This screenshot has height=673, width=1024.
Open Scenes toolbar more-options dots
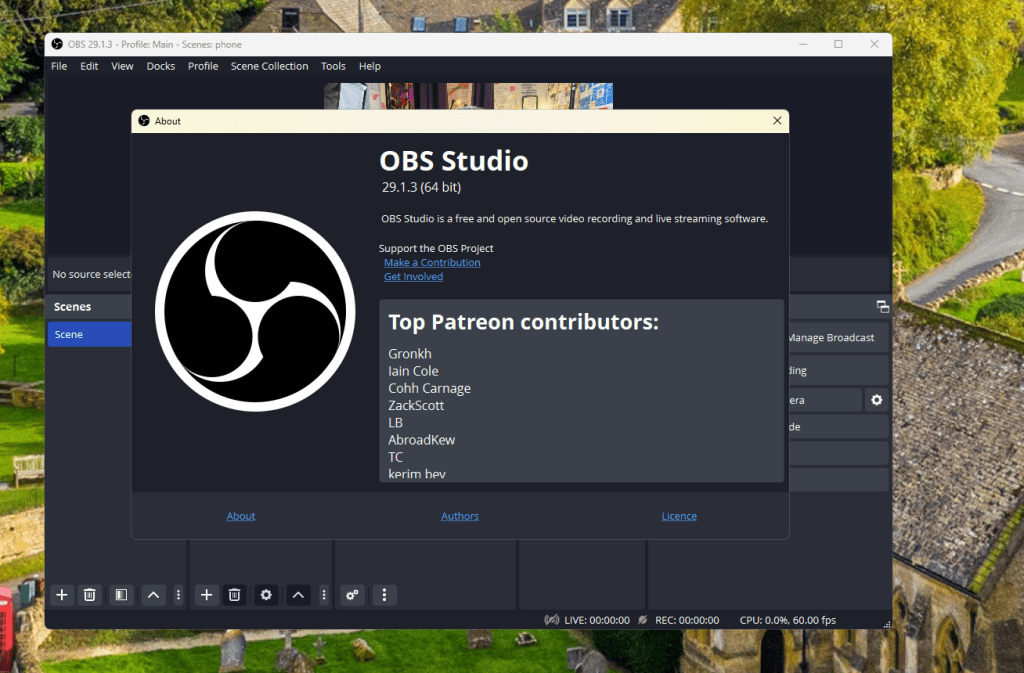pos(178,595)
